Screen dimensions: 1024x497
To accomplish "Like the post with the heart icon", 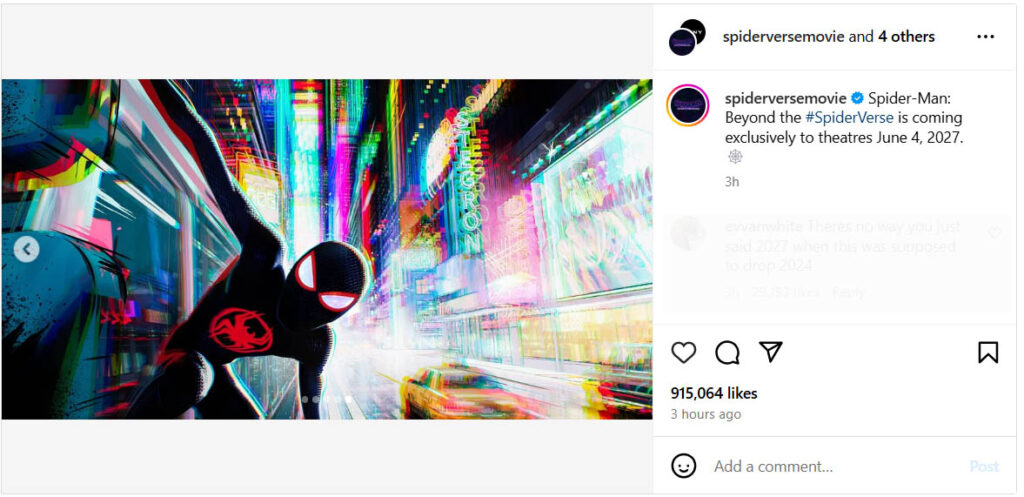I will 684,353.
